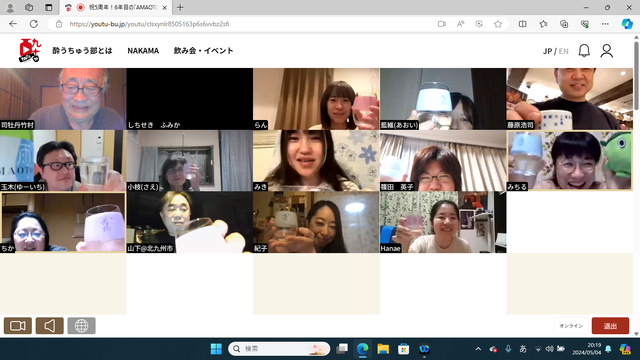The image size is (640, 360).
Task: Show hidden system tray icons
Action: coord(478,349)
